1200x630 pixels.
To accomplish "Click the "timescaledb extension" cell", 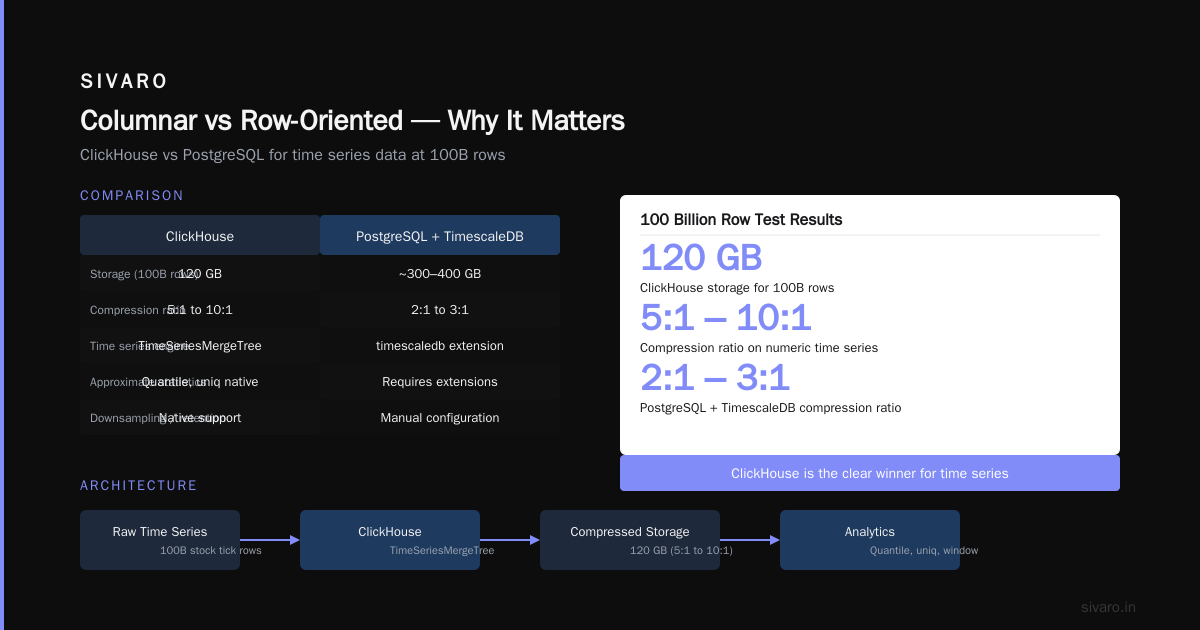I will 440,346.
